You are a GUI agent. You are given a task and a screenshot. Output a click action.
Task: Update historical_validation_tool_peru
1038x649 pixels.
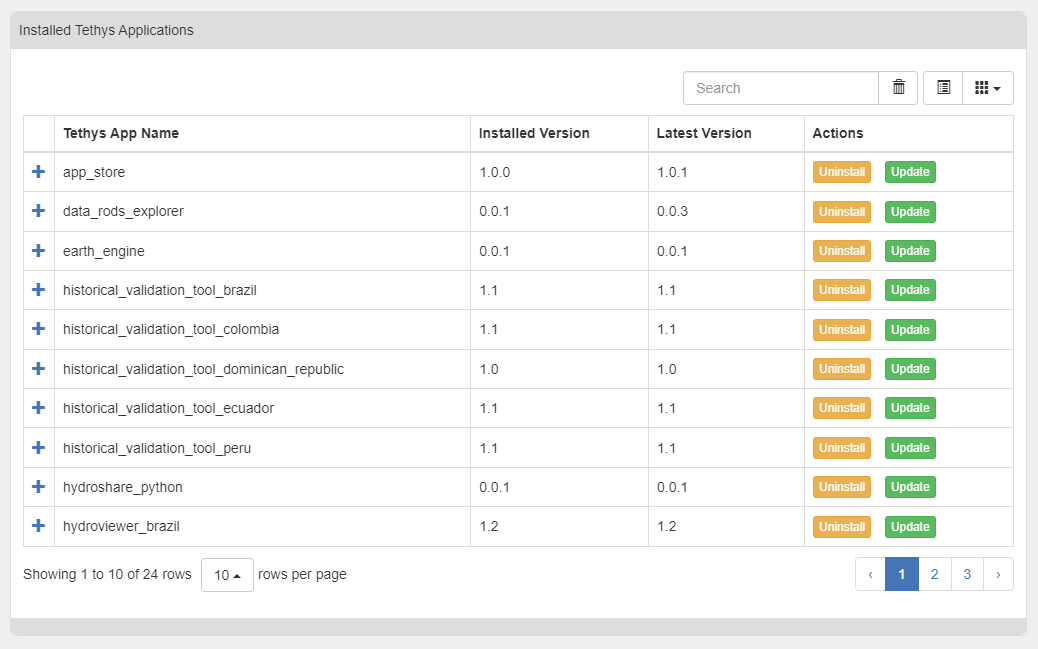coord(910,447)
